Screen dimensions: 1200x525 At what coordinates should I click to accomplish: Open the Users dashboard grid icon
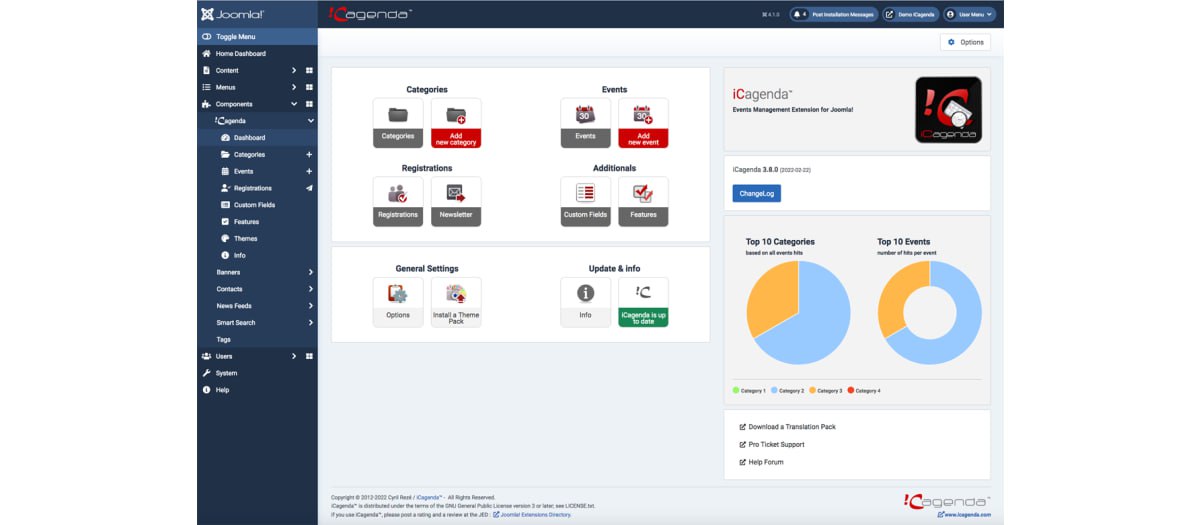(x=309, y=356)
